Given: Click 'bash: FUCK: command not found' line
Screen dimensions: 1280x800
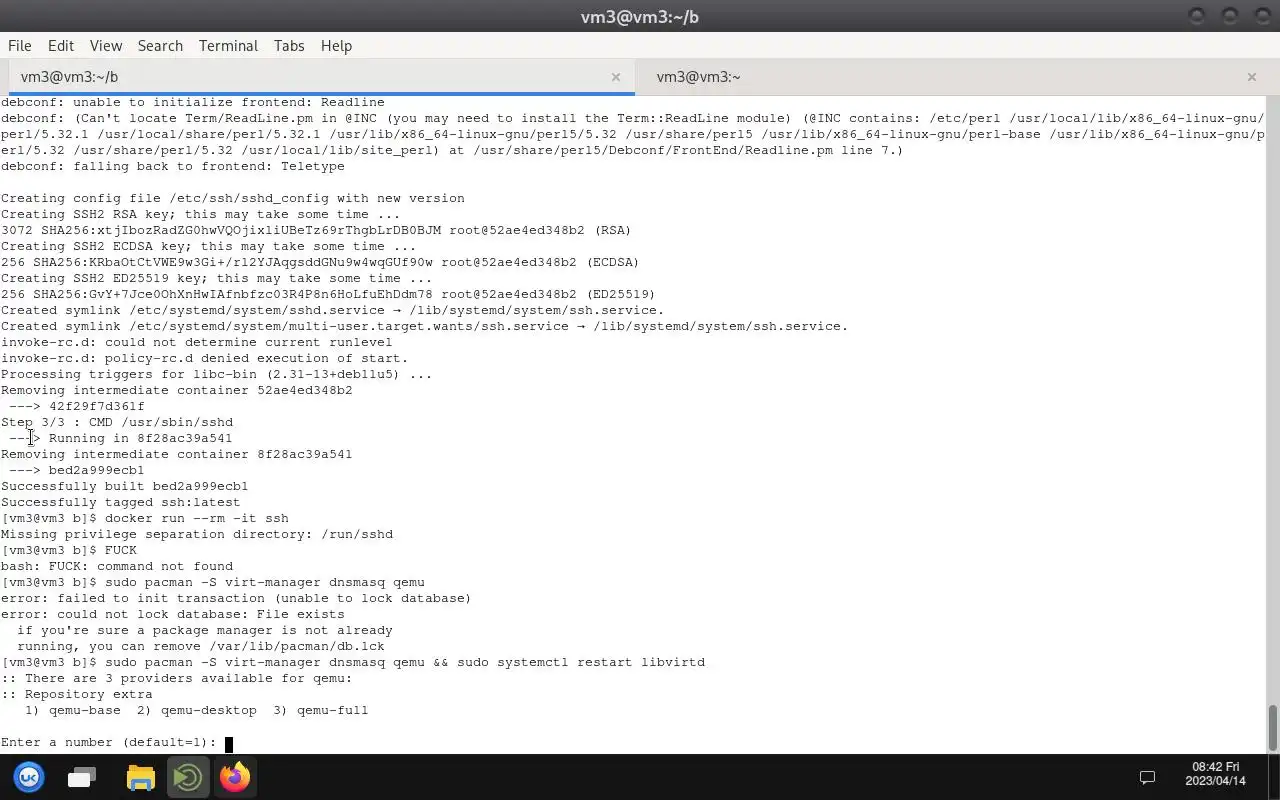Looking at the screenshot, I should tap(117, 566).
